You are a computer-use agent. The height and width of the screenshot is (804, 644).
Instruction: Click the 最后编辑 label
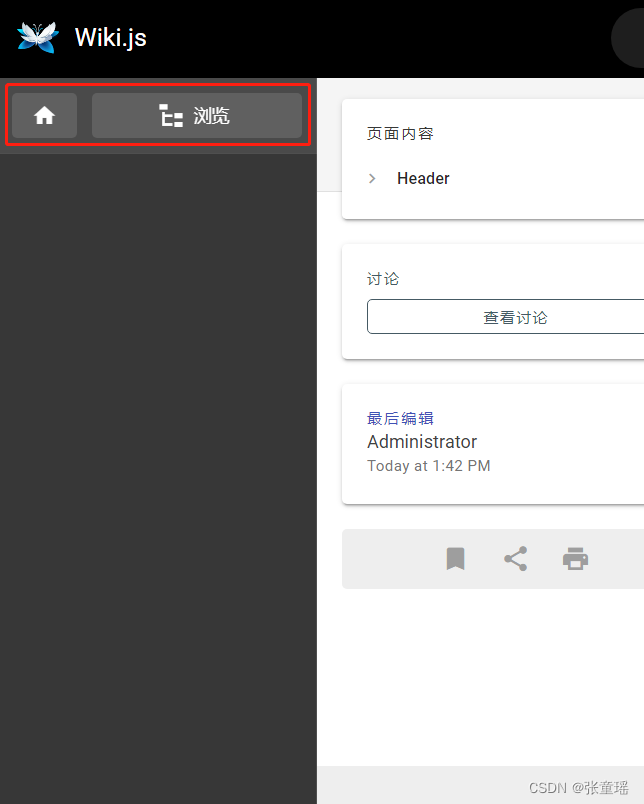400,418
